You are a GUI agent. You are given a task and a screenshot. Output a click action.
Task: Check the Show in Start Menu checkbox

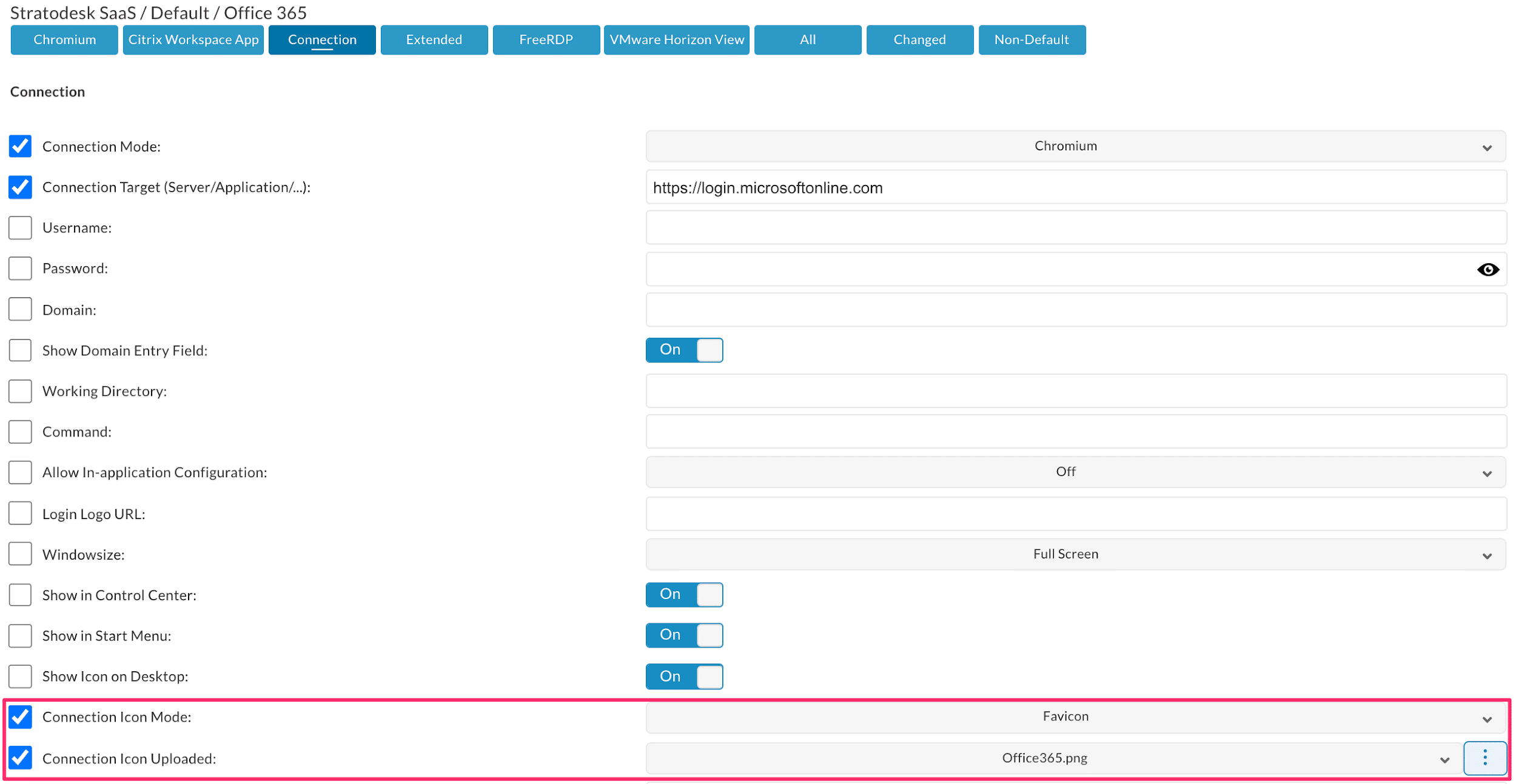pyautogui.click(x=20, y=635)
